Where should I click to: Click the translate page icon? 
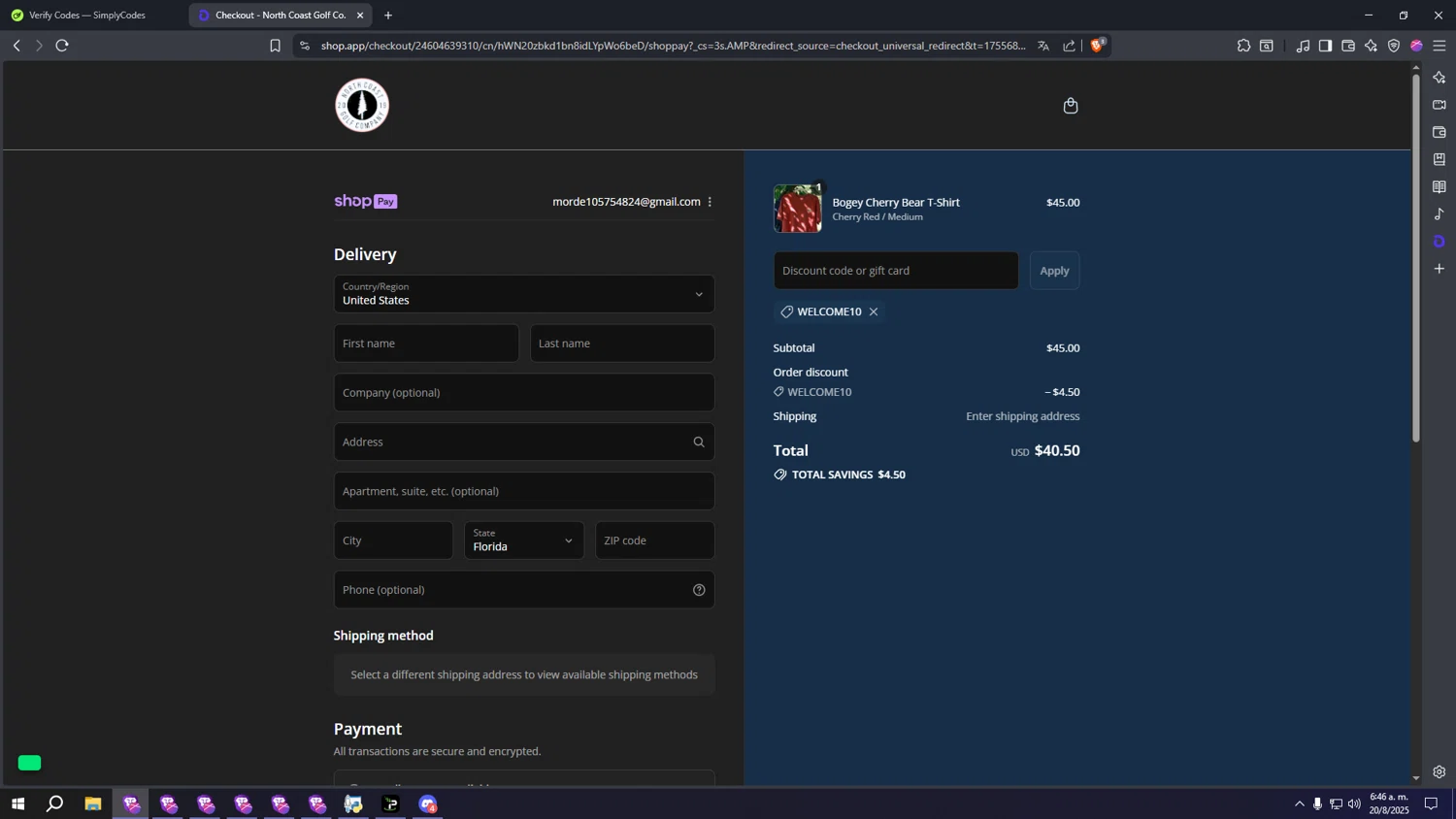pyautogui.click(x=1043, y=46)
